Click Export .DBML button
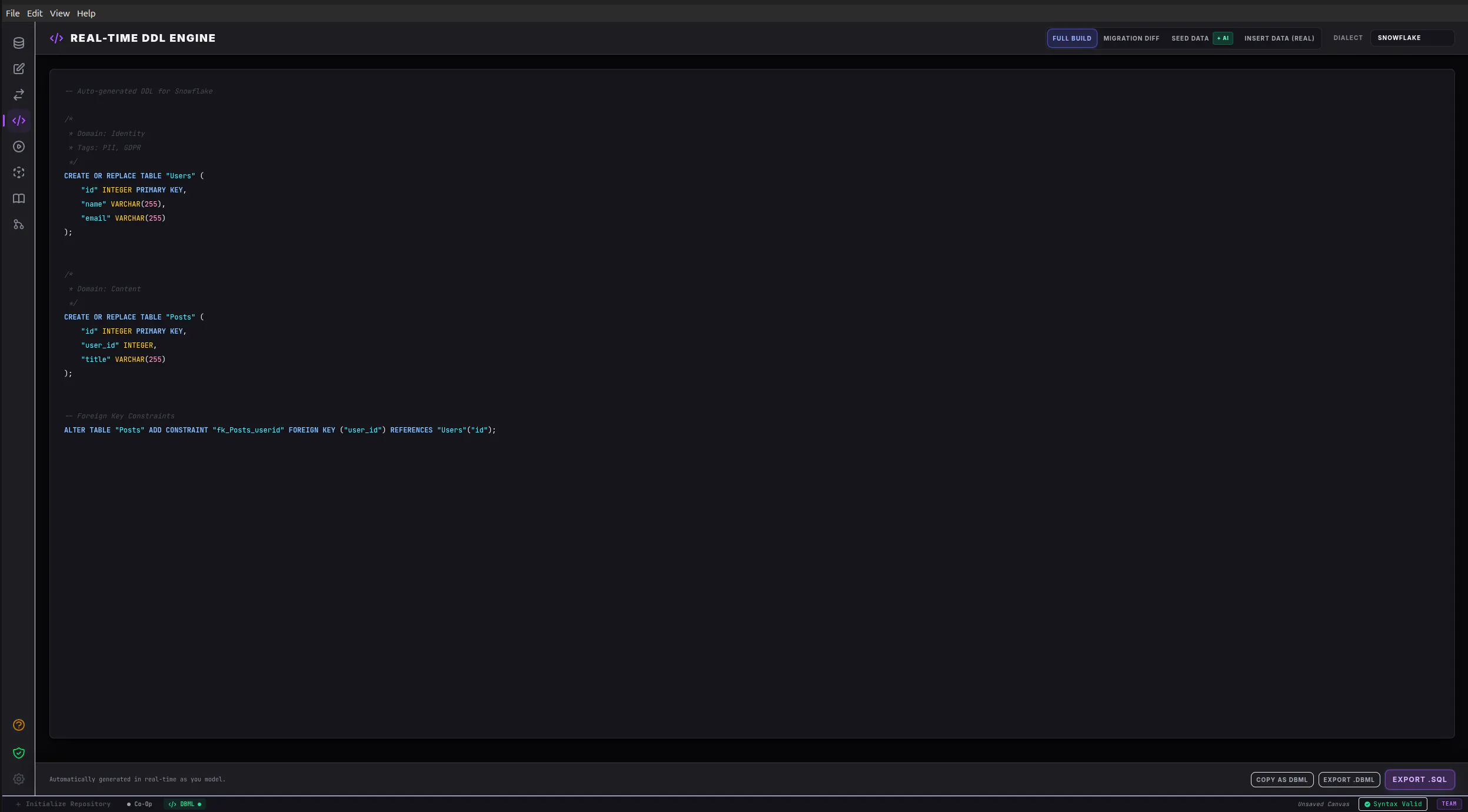The height and width of the screenshot is (812, 1468). [x=1349, y=780]
